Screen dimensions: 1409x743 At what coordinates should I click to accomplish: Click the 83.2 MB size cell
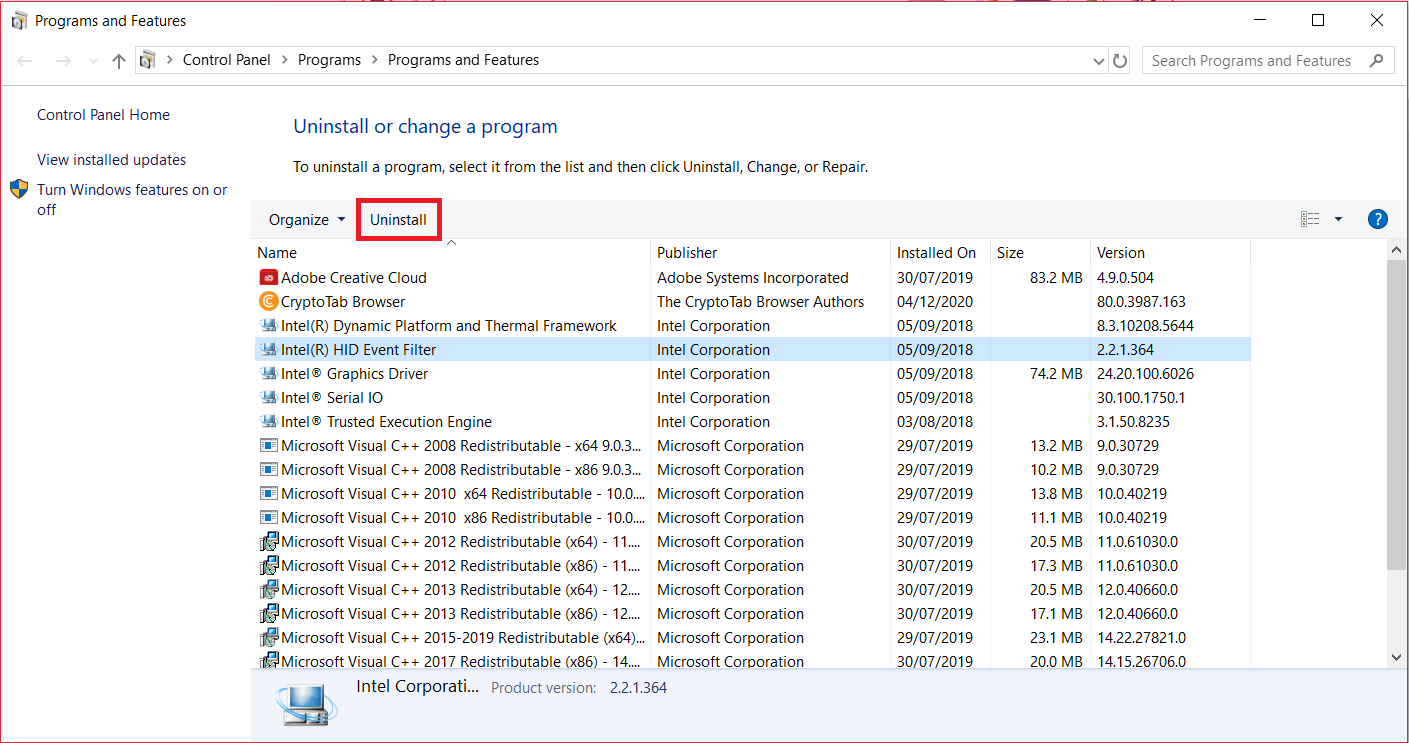(x=1056, y=278)
